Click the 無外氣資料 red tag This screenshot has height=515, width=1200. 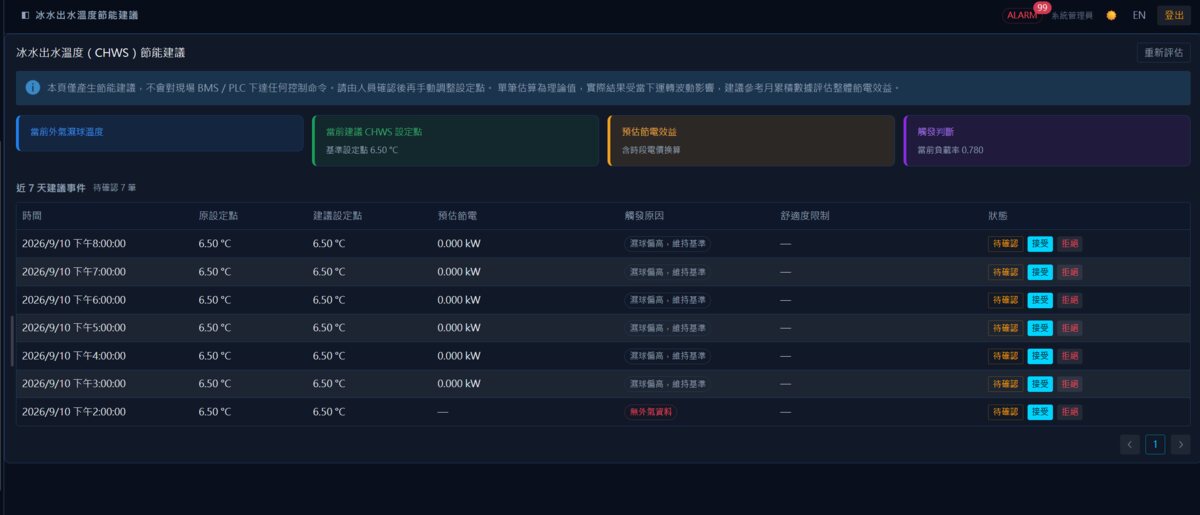651,412
